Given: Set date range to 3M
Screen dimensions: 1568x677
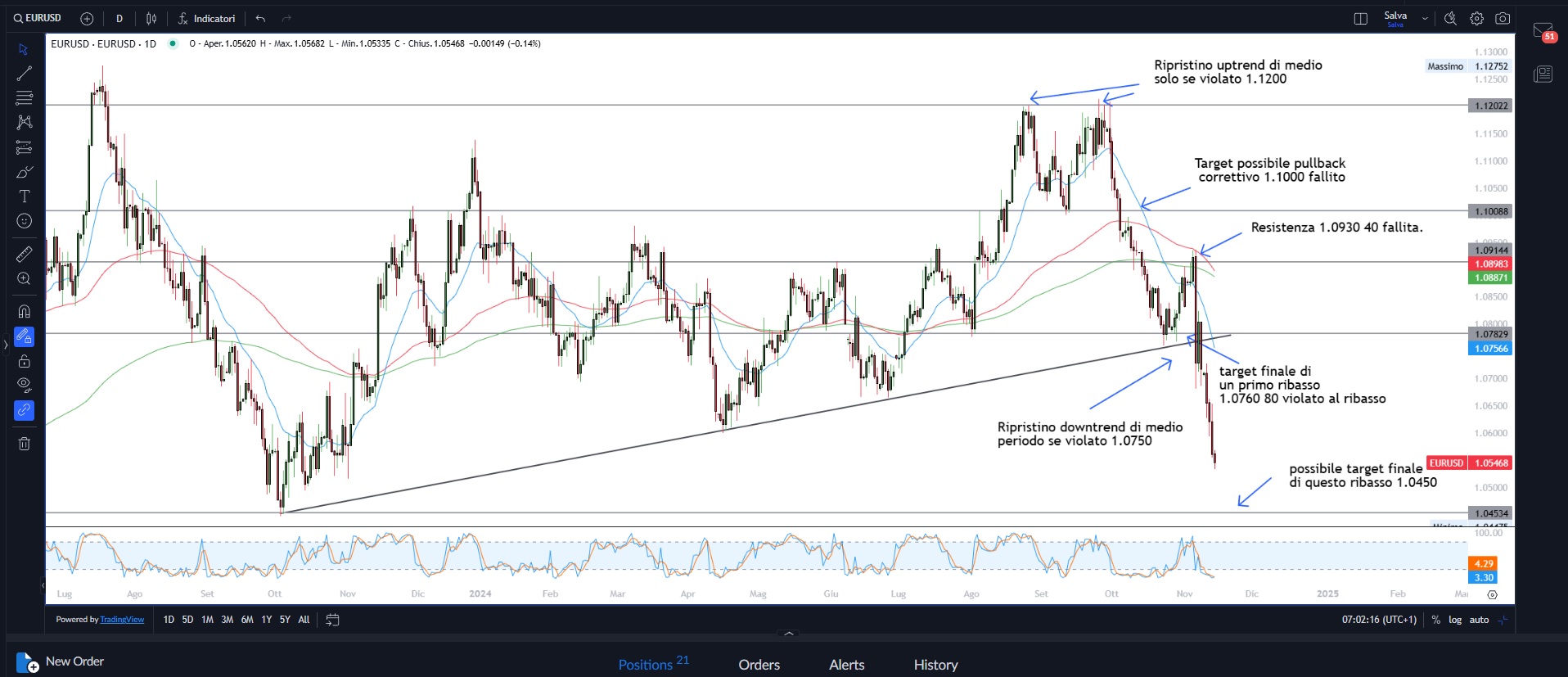Looking at the screenshot, I should (x=227, y=620).
